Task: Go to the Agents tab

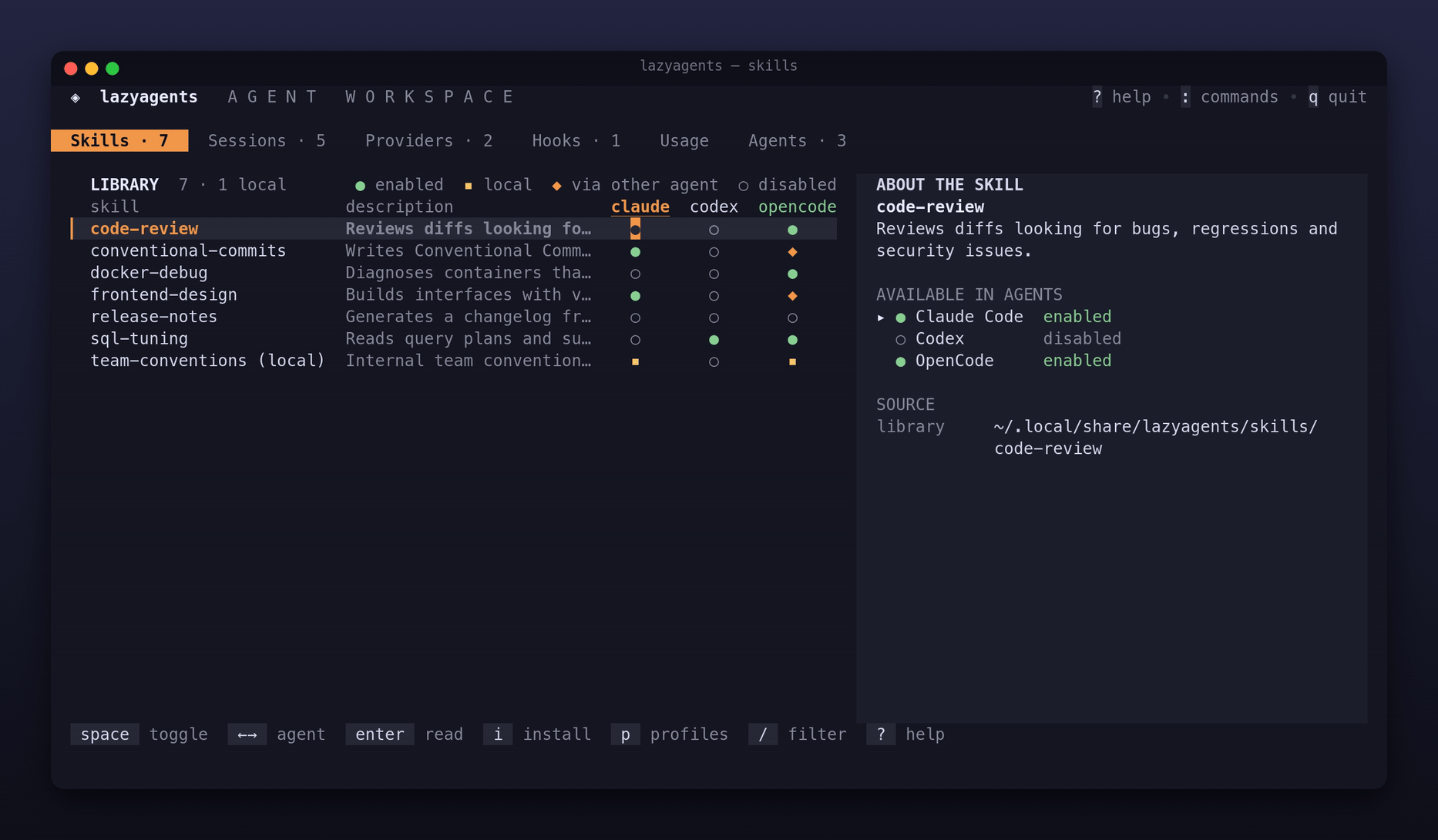Action: (797, 141)
